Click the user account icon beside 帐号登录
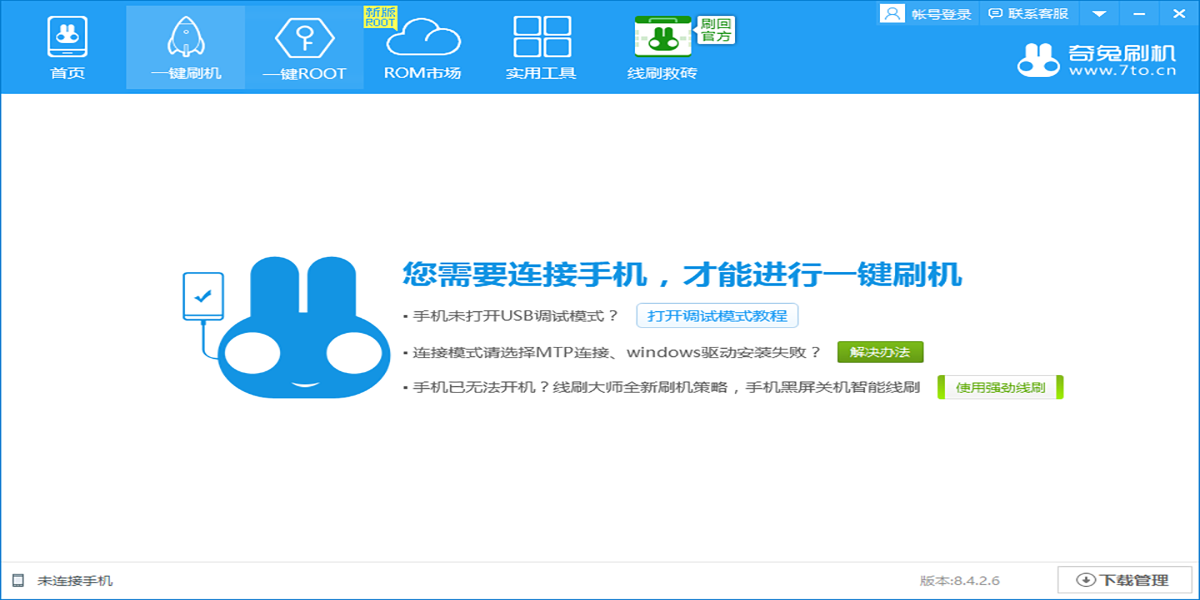Viewport: 1200px width, 600px height. [893, 14]
